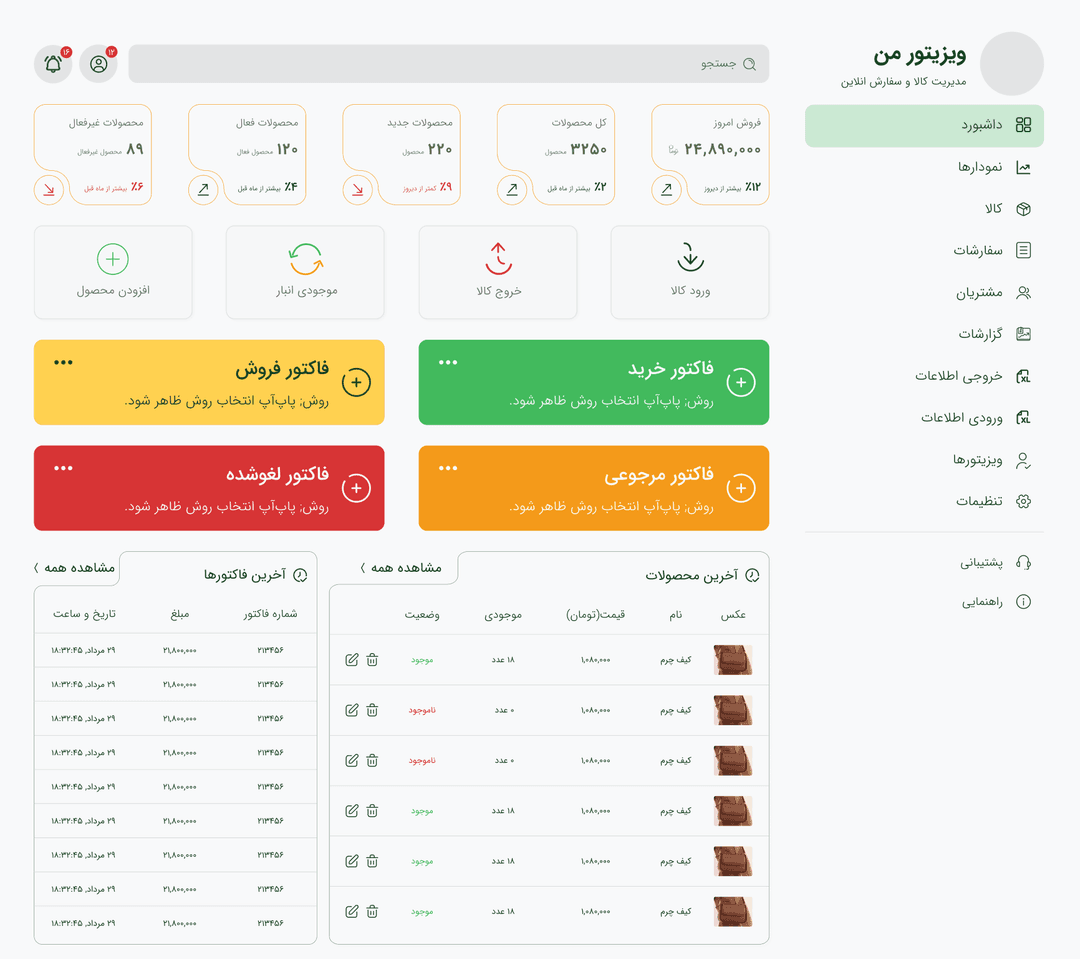The image size is (1080, 959).
Task: Click plus icon on فاکتور مرجوعی
Action: point(741,488)
